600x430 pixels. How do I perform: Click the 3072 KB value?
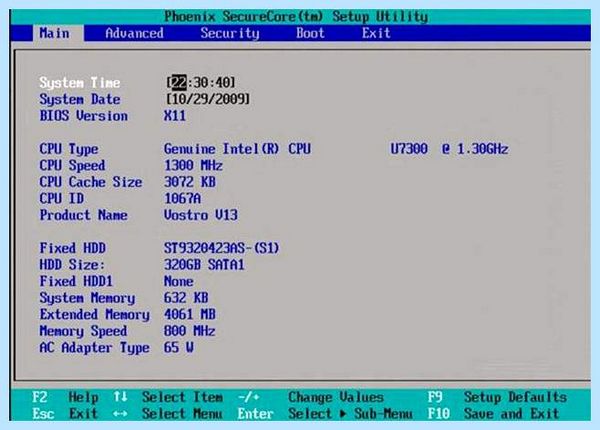coord(190,182)
